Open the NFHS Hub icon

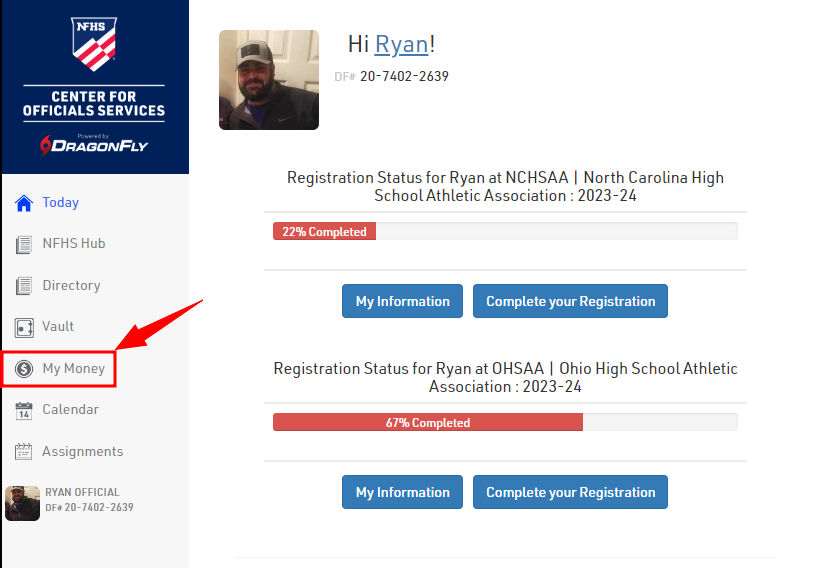pyautogui.click(x=24, y=244)
